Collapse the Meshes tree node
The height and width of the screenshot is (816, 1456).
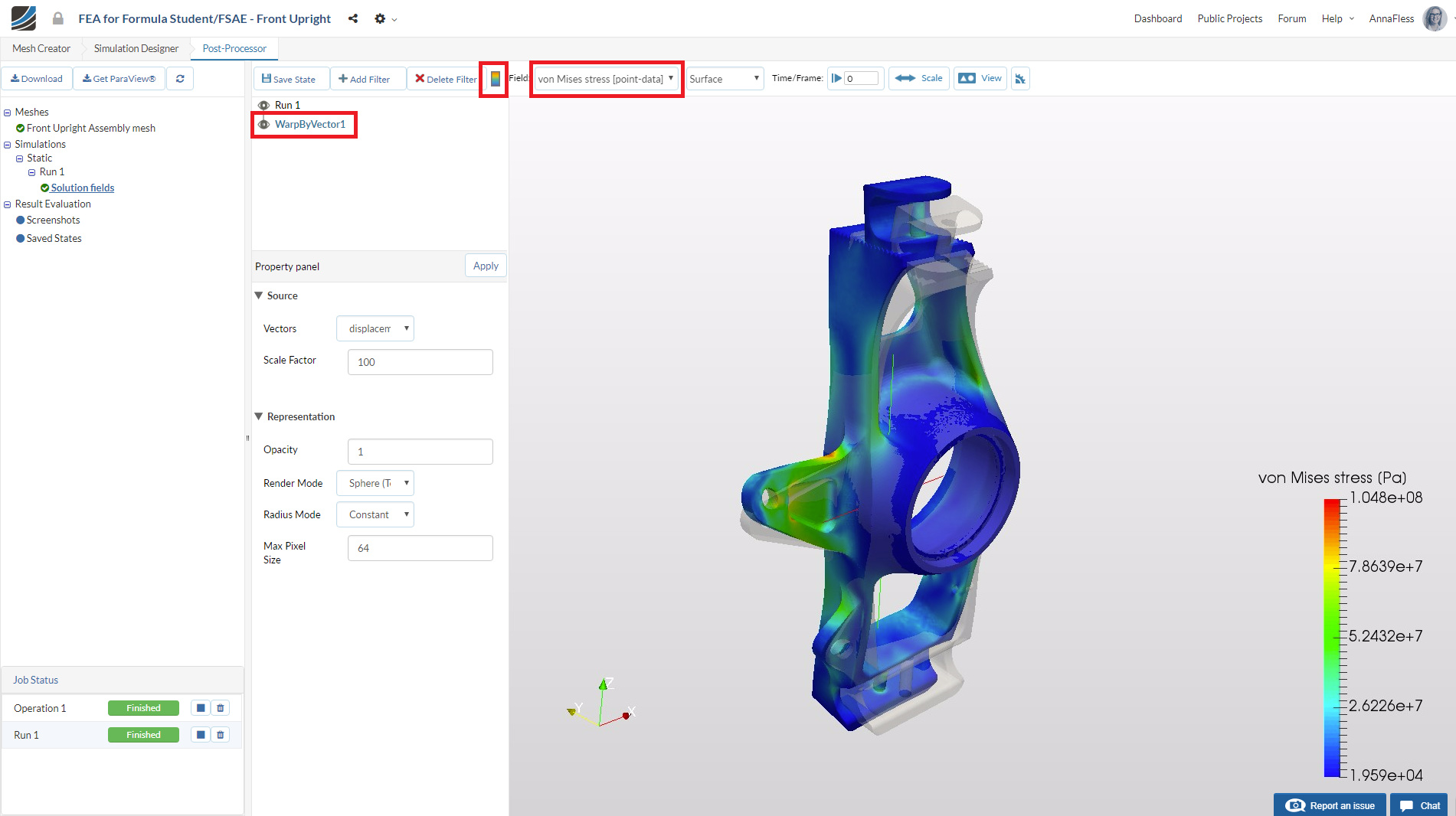[x=8, y=113]
